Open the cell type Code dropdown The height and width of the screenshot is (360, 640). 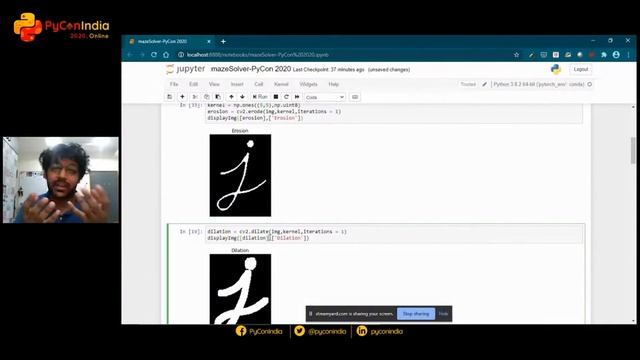pos(325,97)
